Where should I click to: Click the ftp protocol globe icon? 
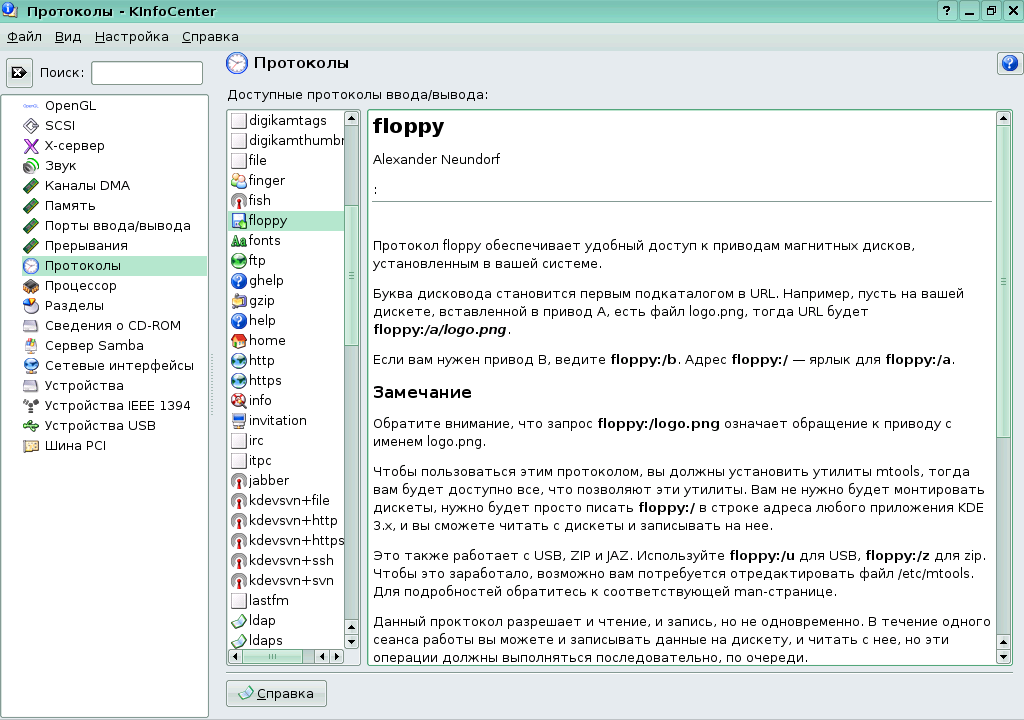point(237,260)
